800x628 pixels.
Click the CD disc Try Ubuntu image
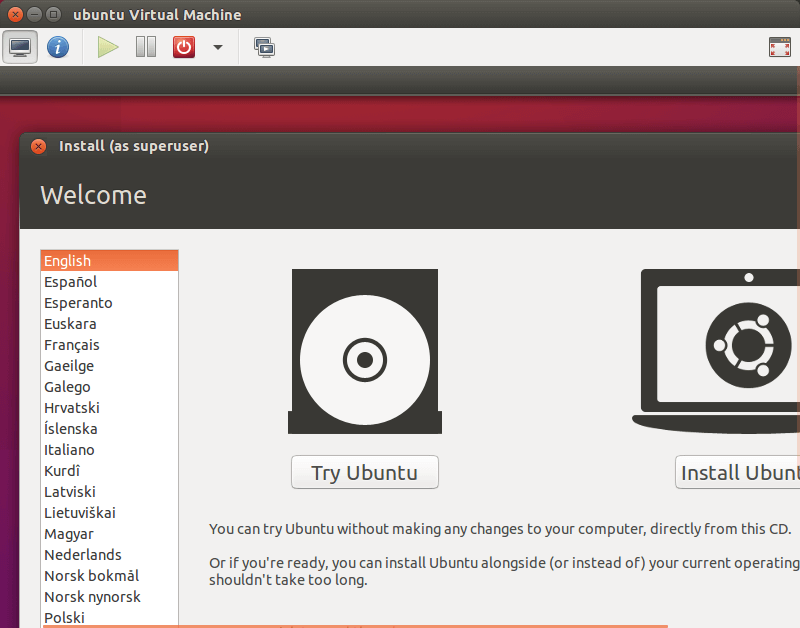(364, 351)
